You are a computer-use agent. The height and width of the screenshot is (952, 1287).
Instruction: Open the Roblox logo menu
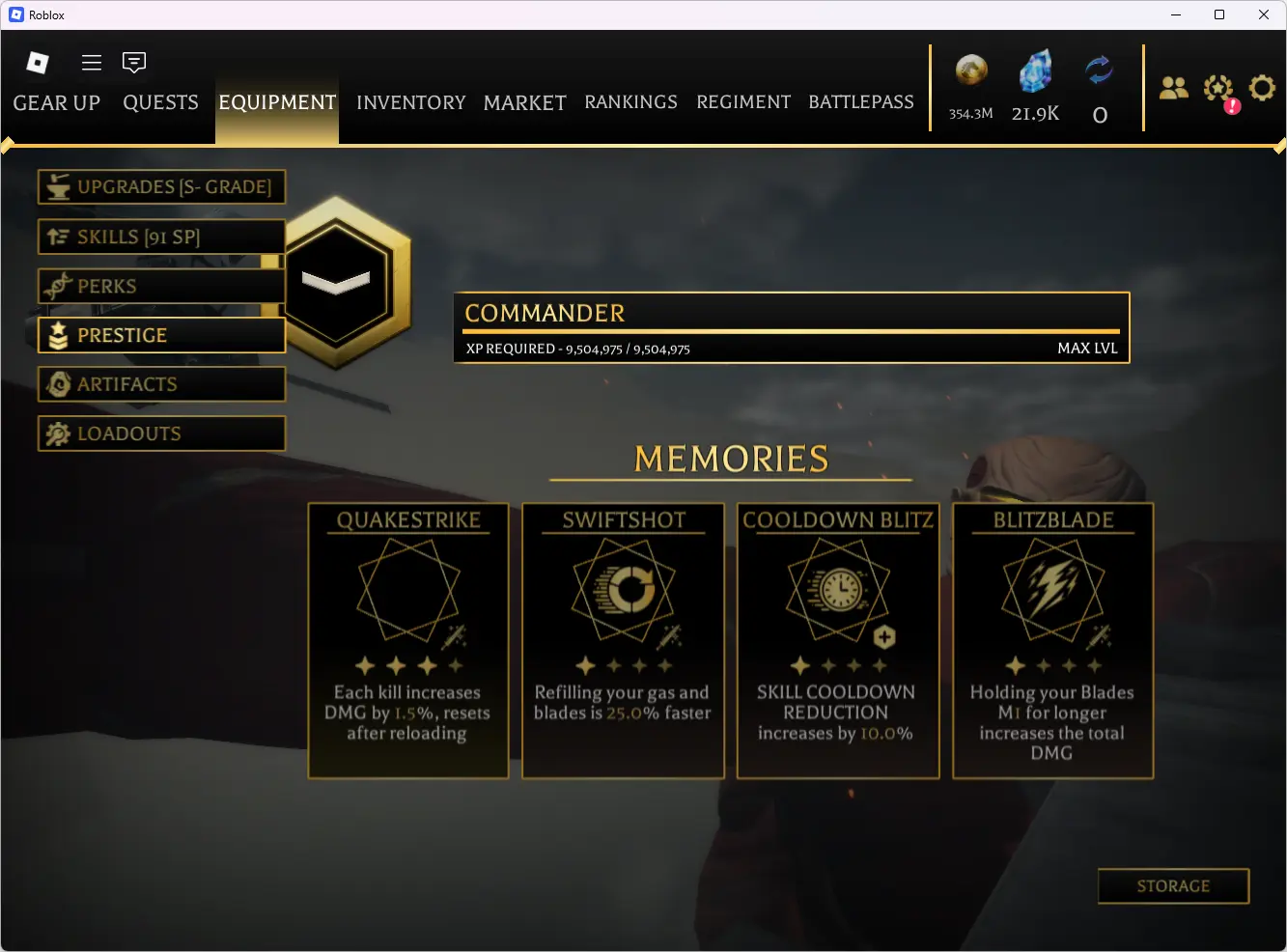point(38,63)
